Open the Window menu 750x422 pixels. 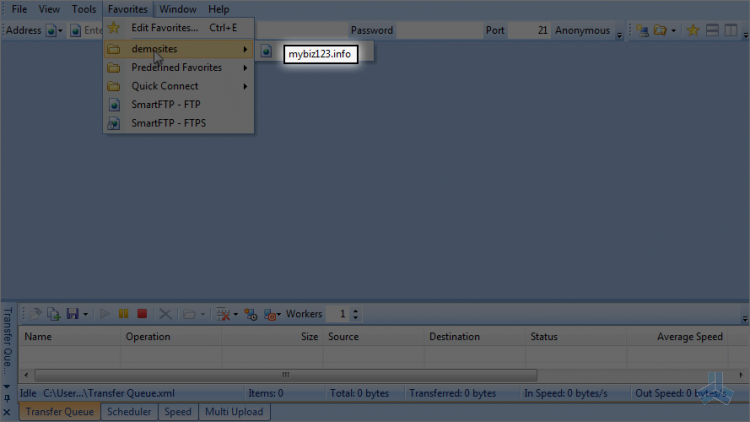tap(177, 9)
